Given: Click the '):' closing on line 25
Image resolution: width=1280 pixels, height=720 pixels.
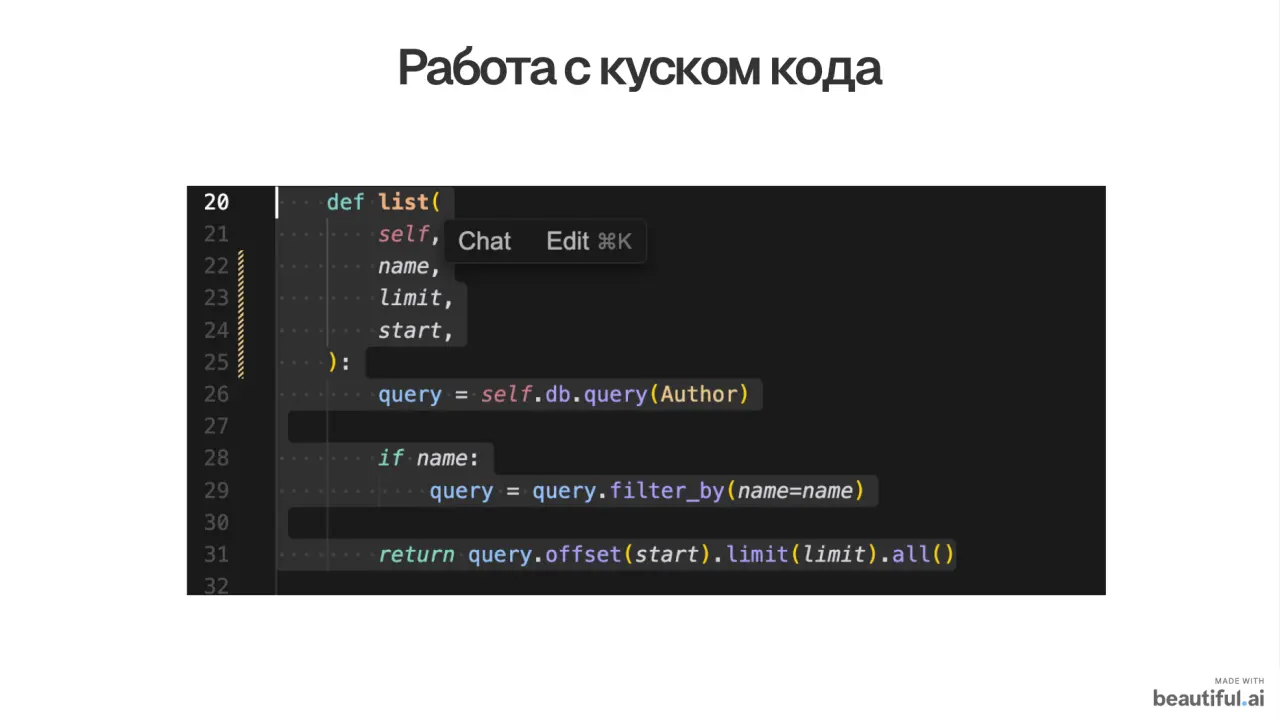Looking at the screenshot, I should (339, 362).
